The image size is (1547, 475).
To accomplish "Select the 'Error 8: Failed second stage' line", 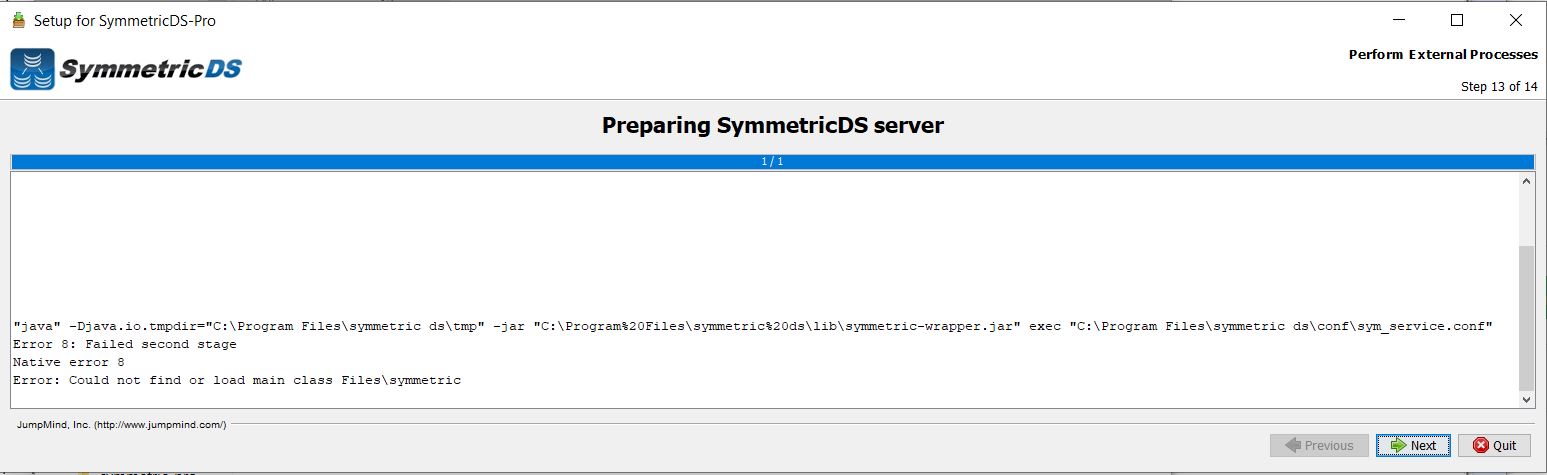I will [125, 345].
